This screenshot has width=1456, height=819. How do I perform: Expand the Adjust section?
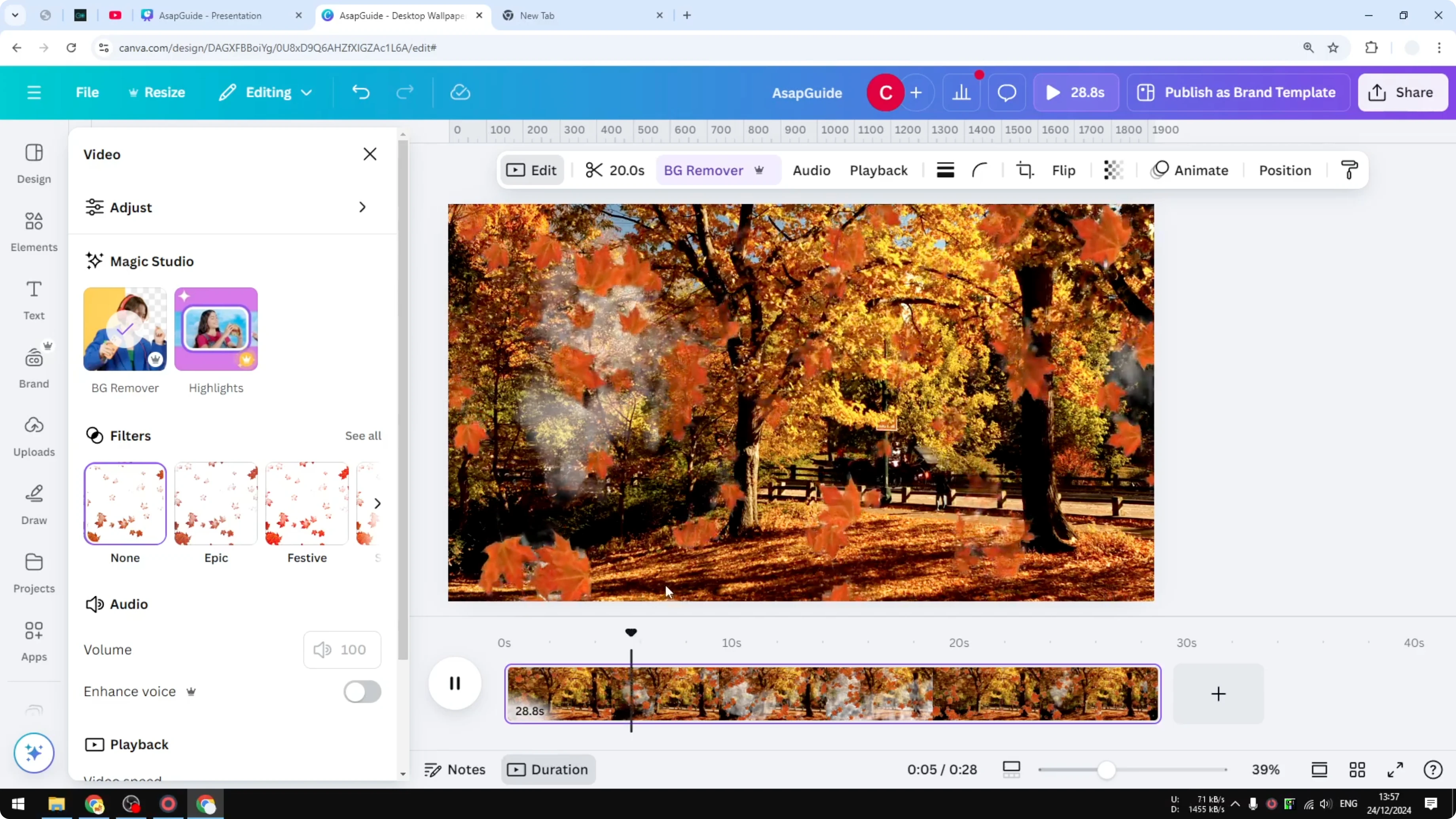coord(226,207)
